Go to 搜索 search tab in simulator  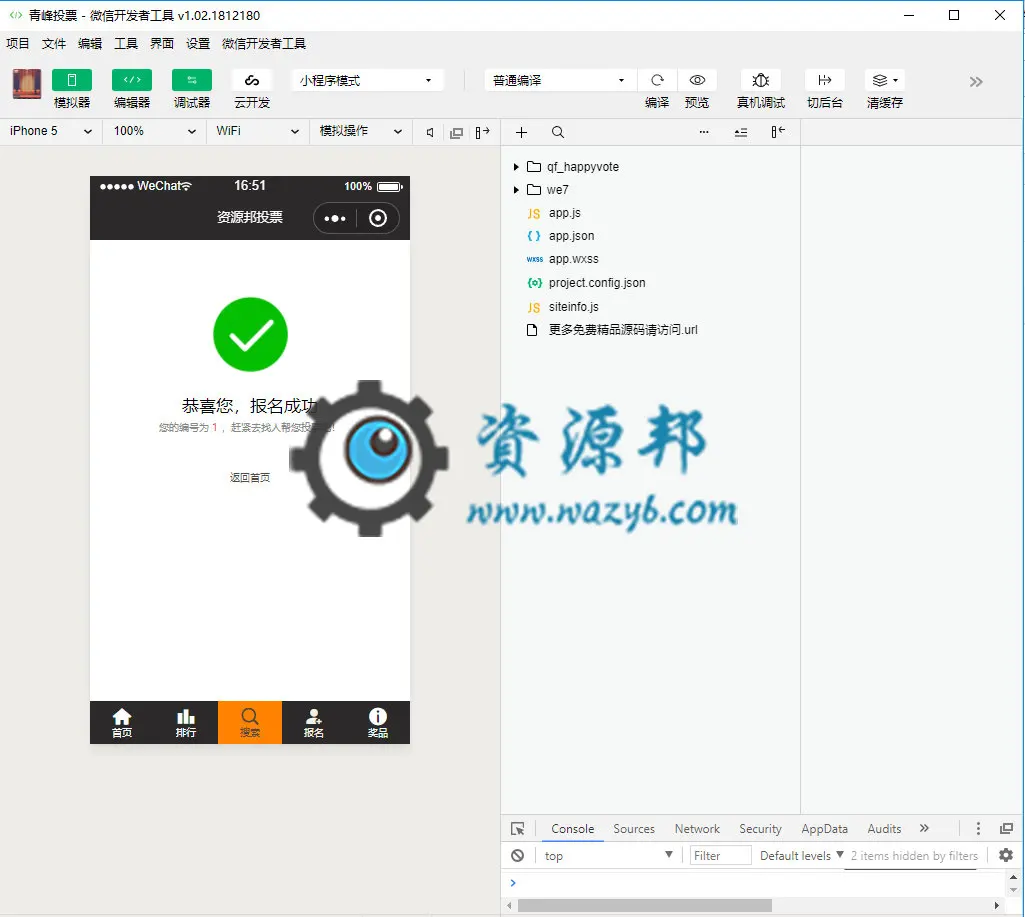pyautogui.click(x=250, y=723)
